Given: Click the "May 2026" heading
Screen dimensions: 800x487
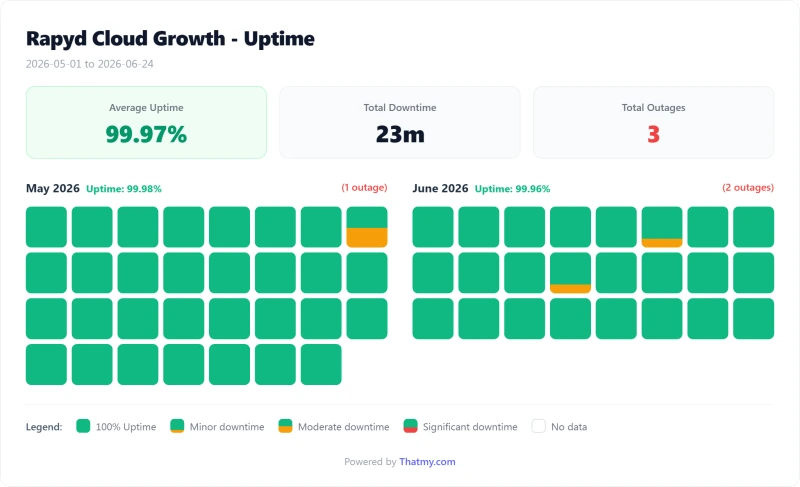Looking at the screenshot, I should point(53,188).
